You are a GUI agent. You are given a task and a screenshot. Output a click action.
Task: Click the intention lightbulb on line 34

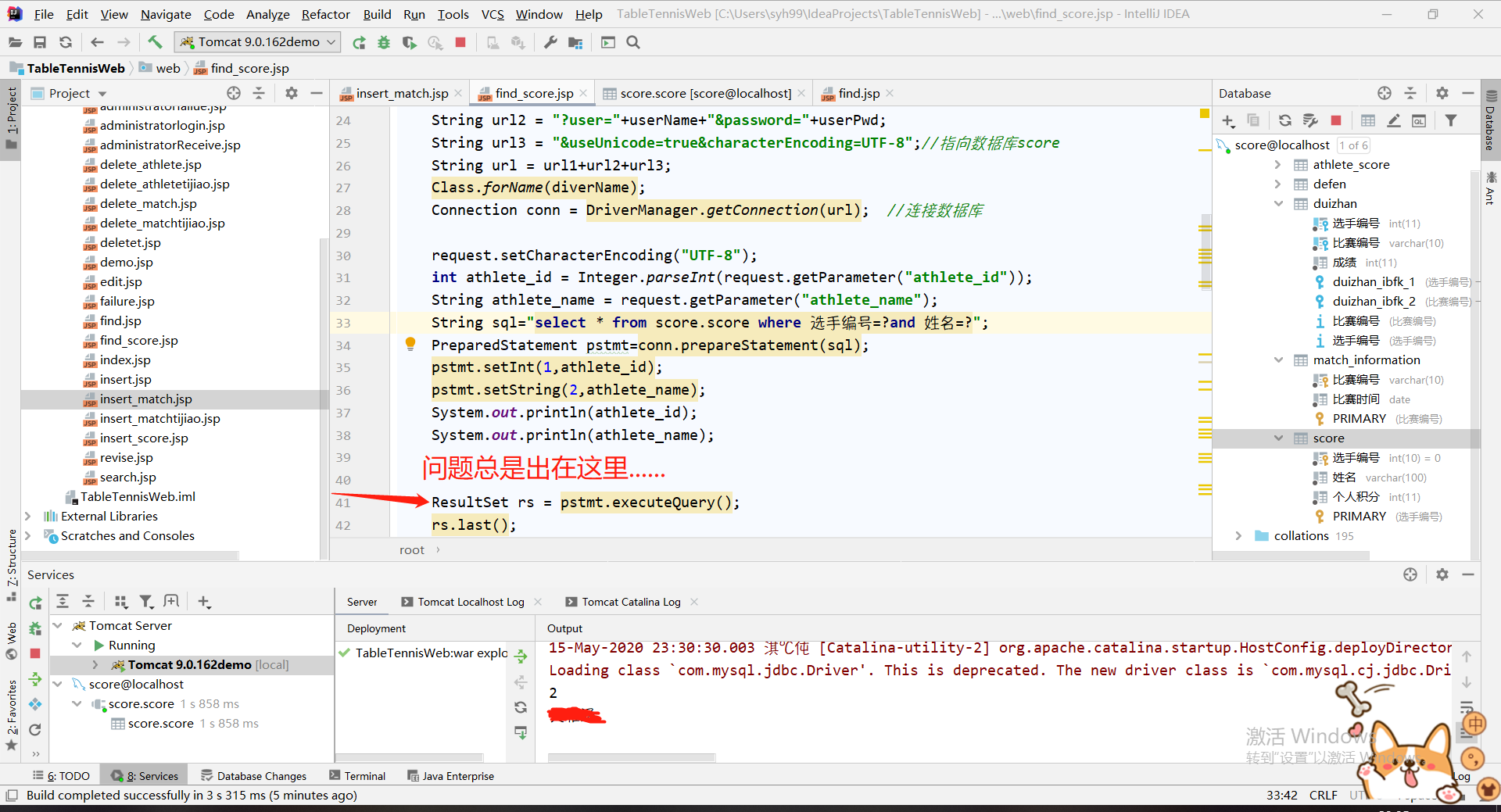[x=410, y=344]
